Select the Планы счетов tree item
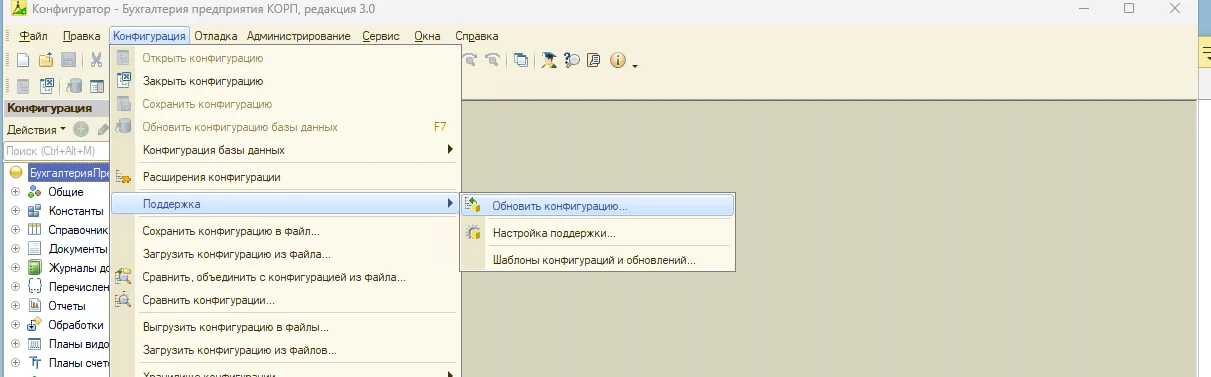The height and width of the screenshot is (377, 1211). [x=78, y=363]
